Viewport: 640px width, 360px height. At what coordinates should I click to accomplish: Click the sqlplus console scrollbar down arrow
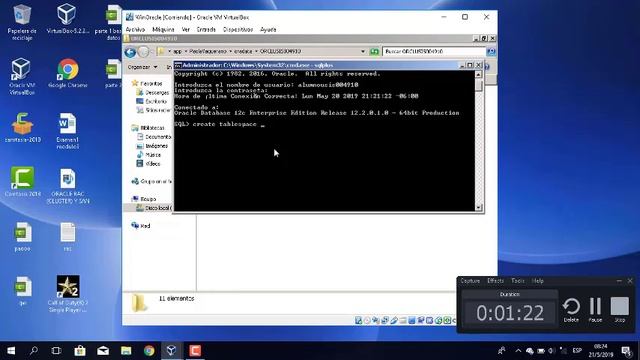coord(479,208)
